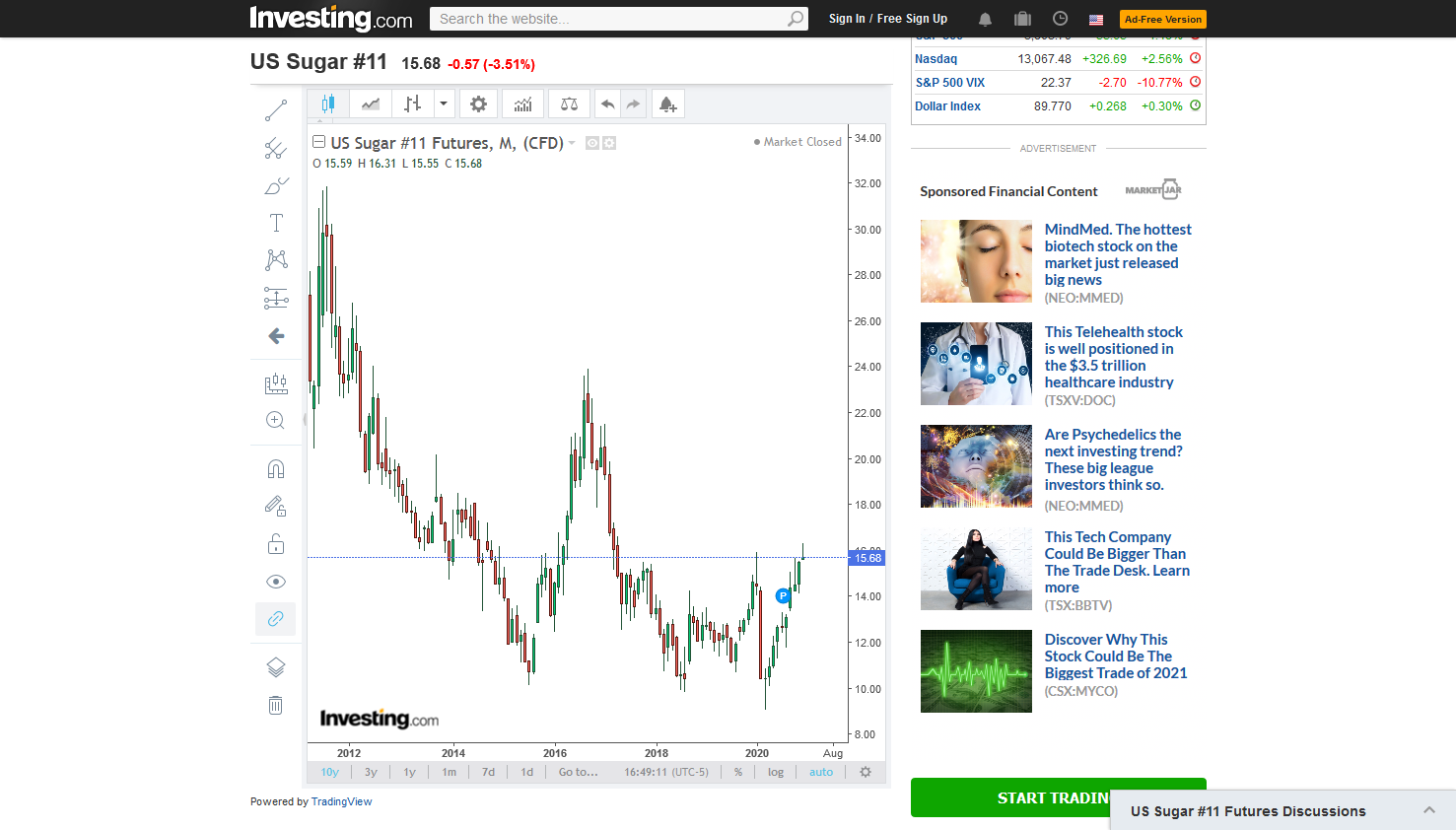This screenshot has width=1456, height=830.
Task: Click the left arrow back icon in sidebar
Action: [276, 336]
